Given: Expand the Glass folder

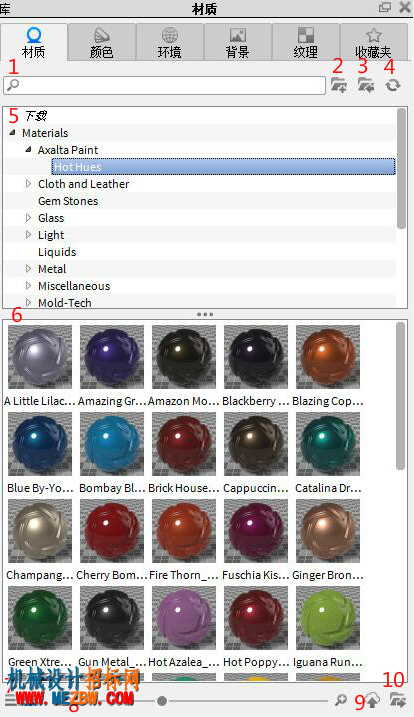Looking at the screenshot, I should click(28, 218).
